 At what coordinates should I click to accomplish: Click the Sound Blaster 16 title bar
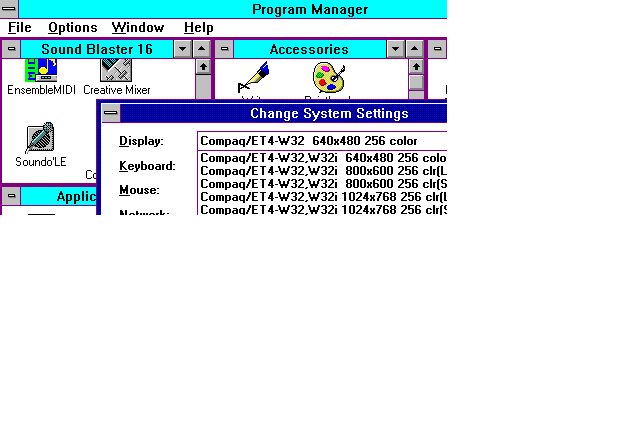pos(97,49)
